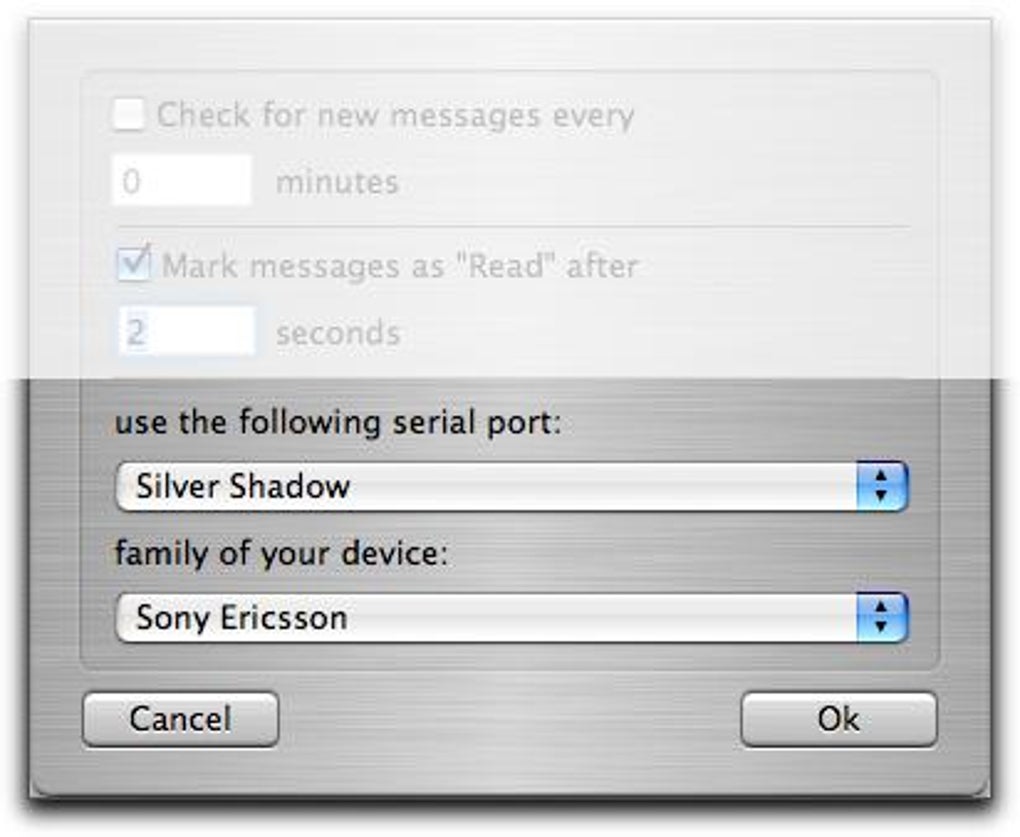Click the "Check for new messages every" label text
This screenshot has height=837, width=1020.
coord(396,115)
